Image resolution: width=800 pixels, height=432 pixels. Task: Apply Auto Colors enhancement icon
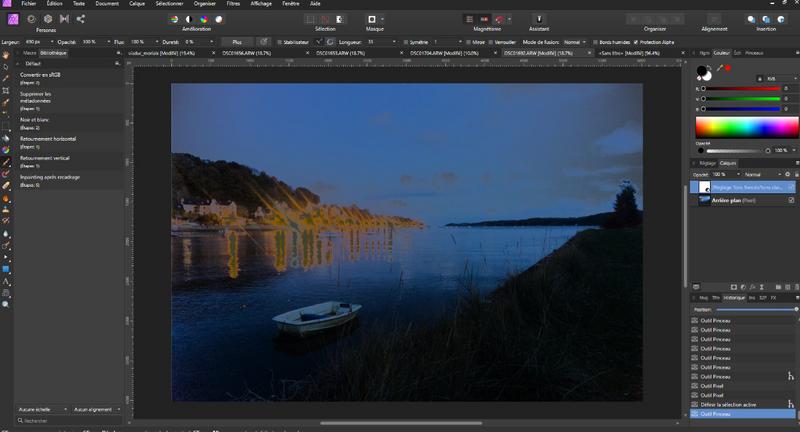[x=204, y=19]
